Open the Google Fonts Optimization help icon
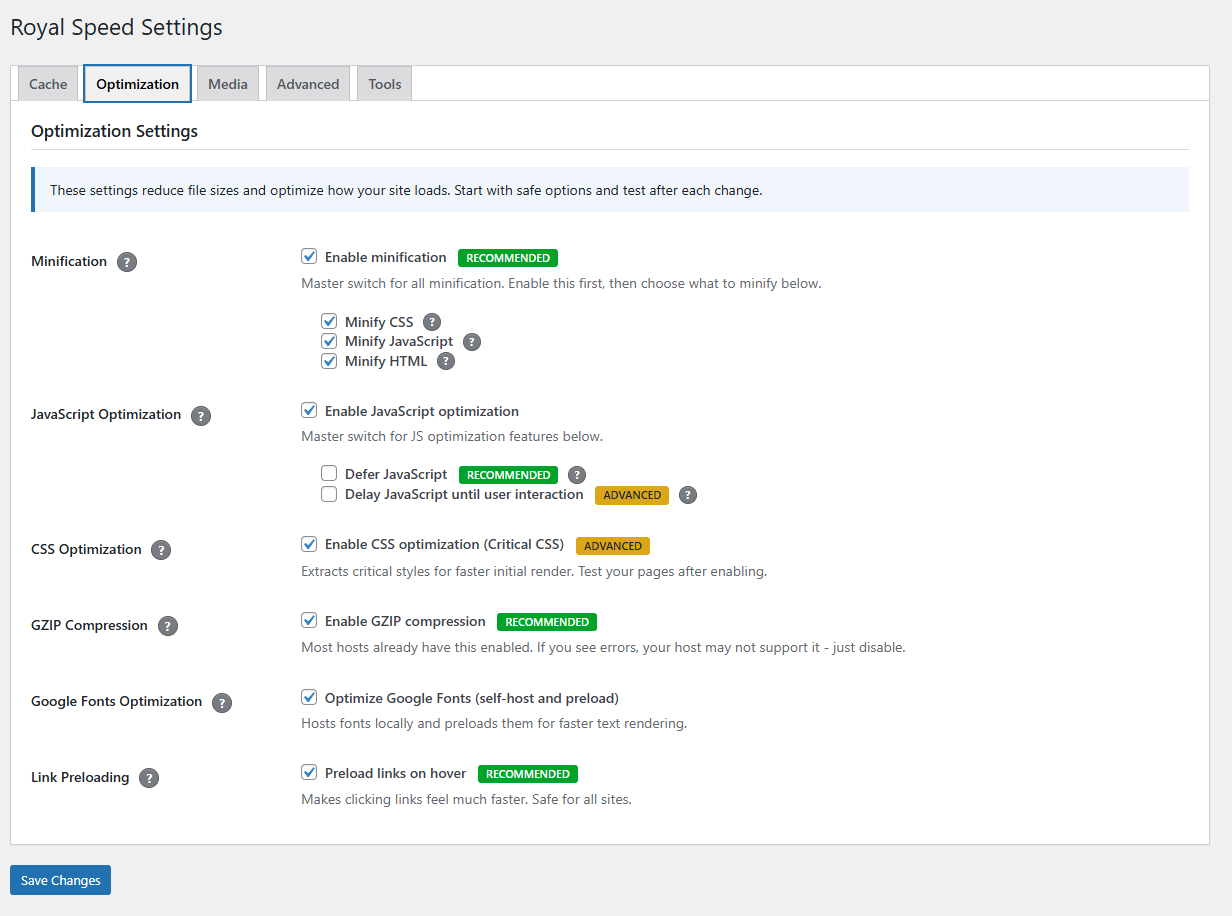The image size is (1232, 916). tap(221, 702)
